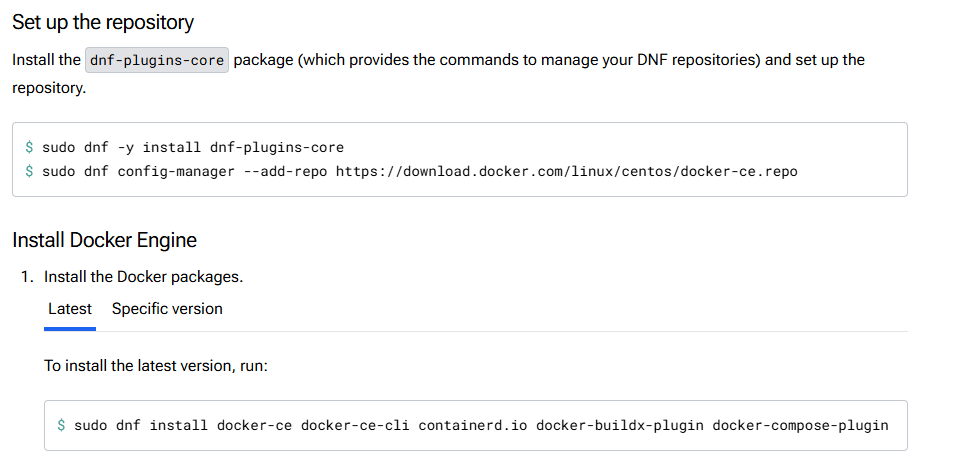Click the Set up the repository heading
This screenshot has height=461, width=962.
[103, 21]
